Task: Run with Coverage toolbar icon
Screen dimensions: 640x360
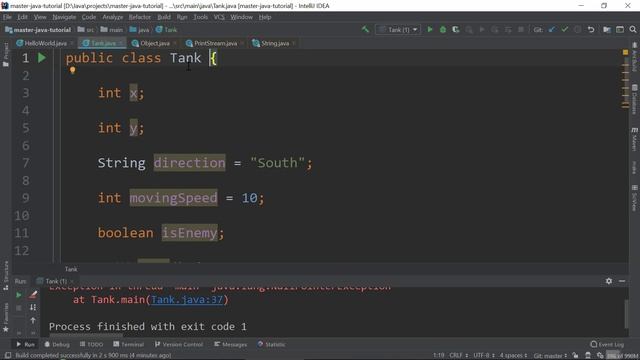Action: (x=456, y=29)
